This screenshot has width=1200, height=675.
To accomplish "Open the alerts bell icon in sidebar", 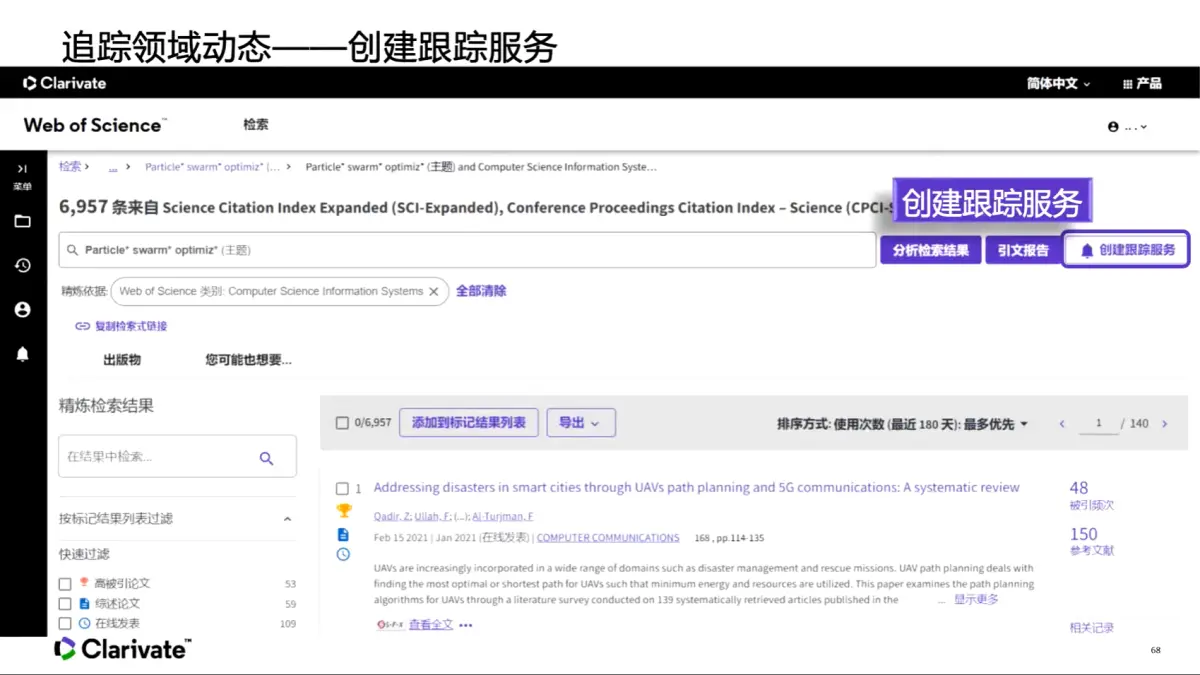I will [22, 354].
